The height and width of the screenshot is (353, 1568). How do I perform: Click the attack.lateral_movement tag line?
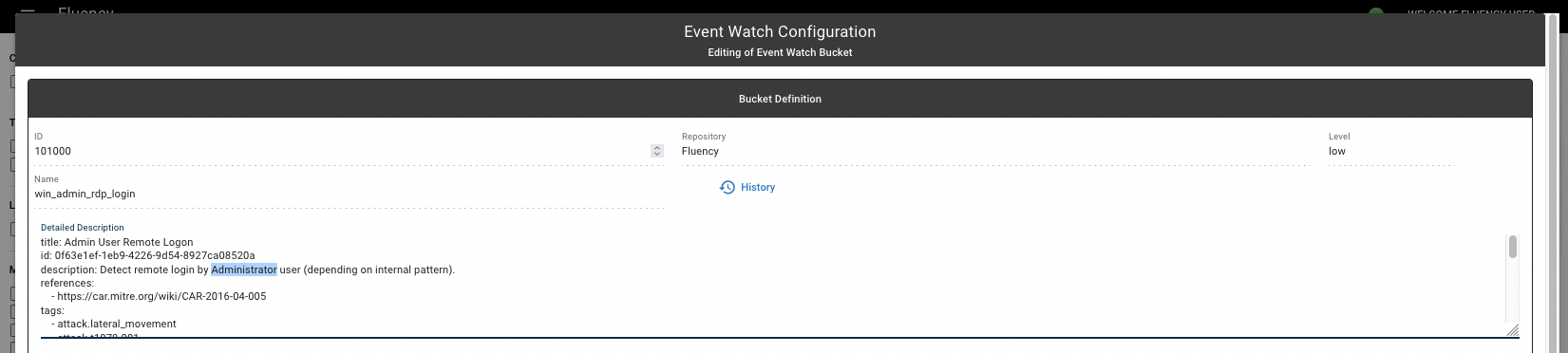pyautogui.click(x=114, y=324)
